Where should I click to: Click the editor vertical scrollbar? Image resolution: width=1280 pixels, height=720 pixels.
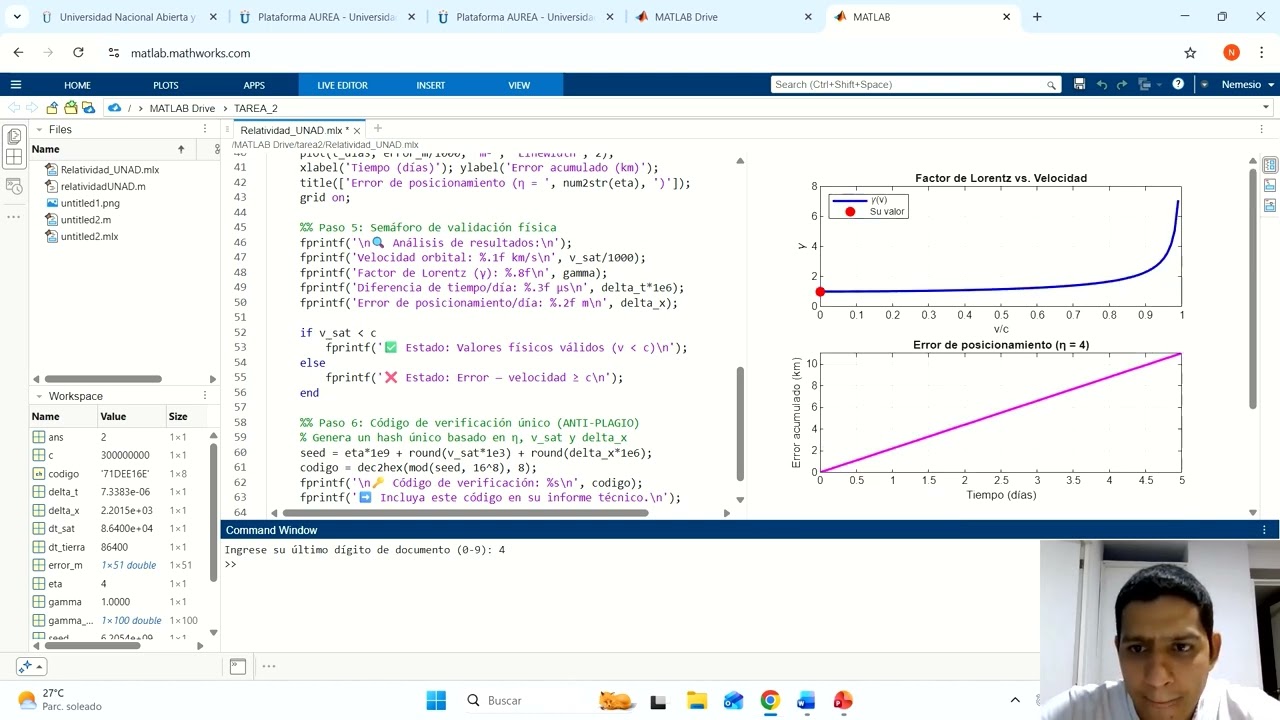pos(740,425)
